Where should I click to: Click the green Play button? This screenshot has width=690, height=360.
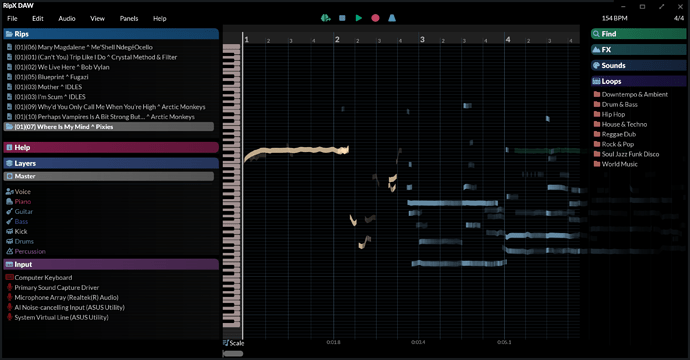(359, 18)
